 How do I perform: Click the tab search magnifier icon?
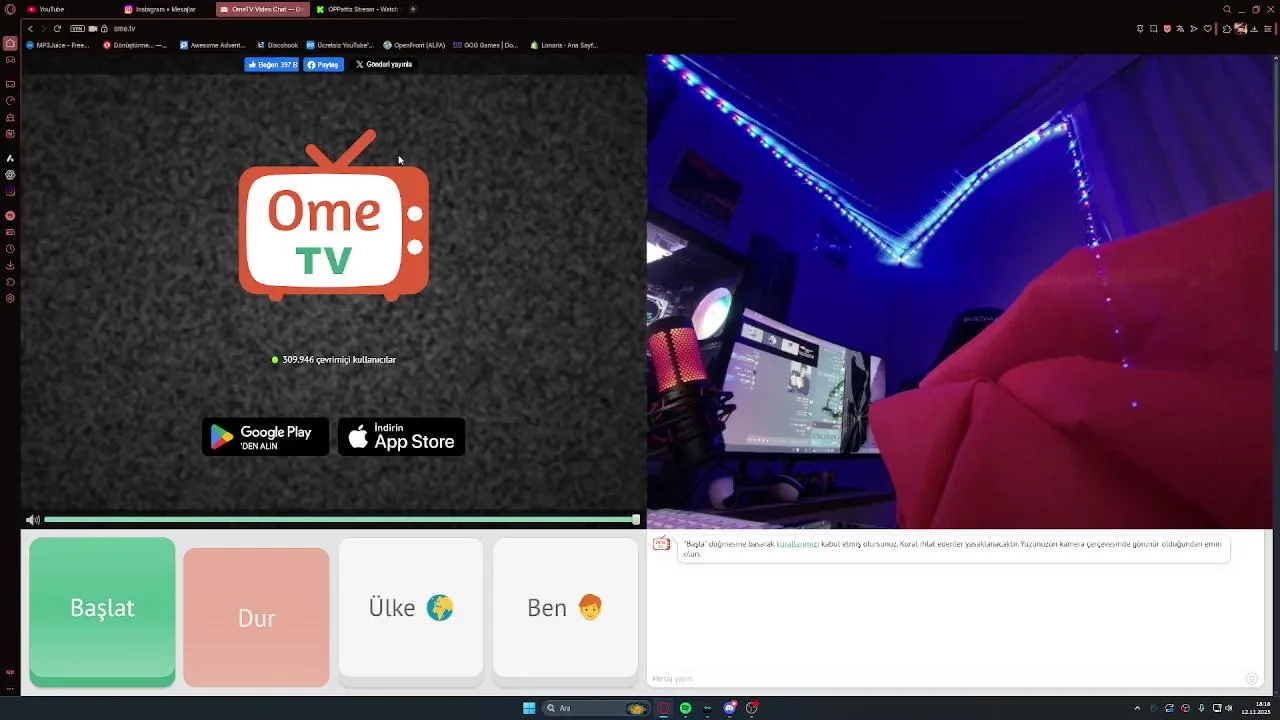[x=1227, y=9]
